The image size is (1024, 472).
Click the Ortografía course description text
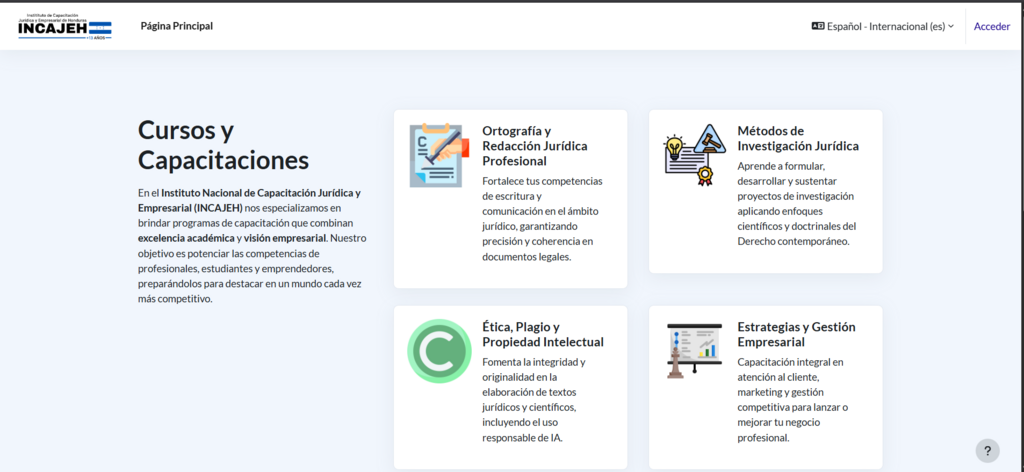(542, 218)
